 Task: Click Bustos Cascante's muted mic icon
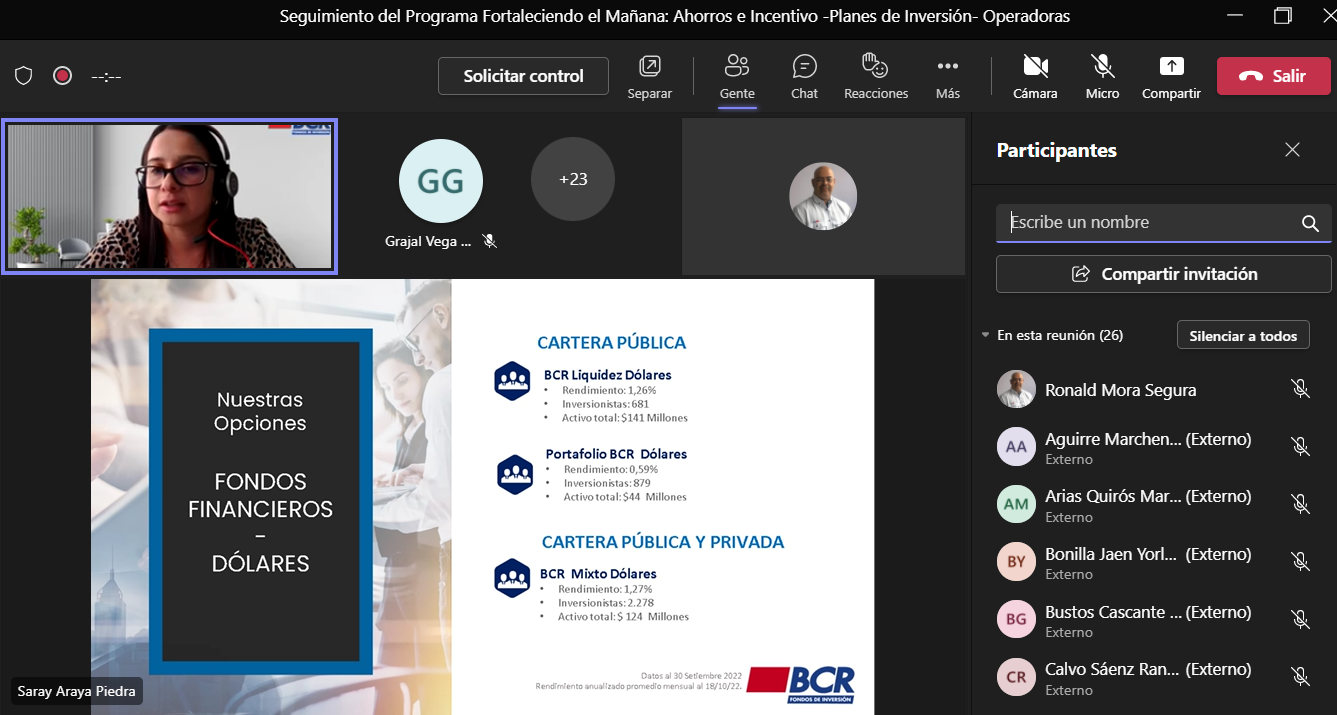(x=1300, y=620)
